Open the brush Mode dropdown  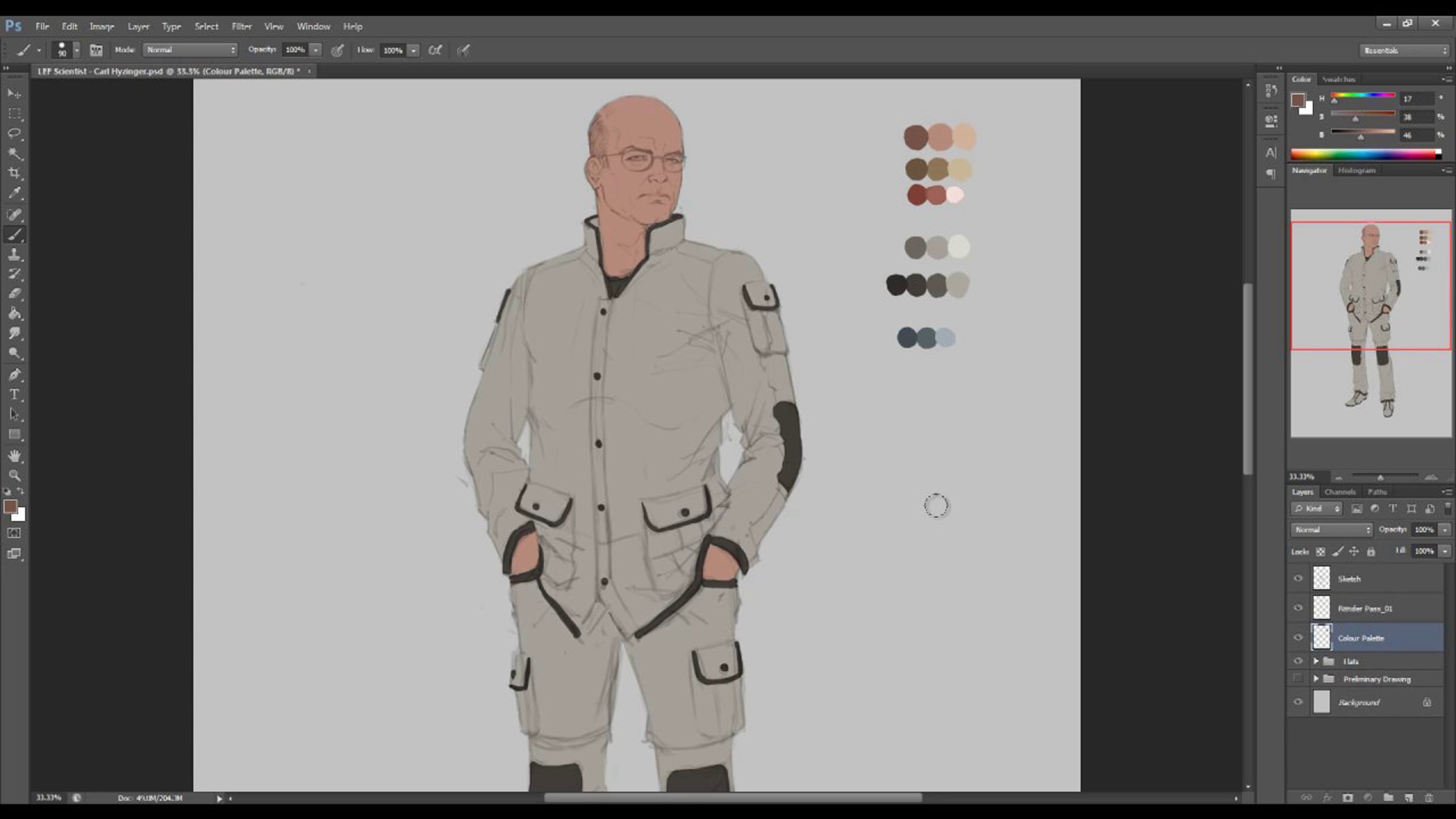(190, 50)
